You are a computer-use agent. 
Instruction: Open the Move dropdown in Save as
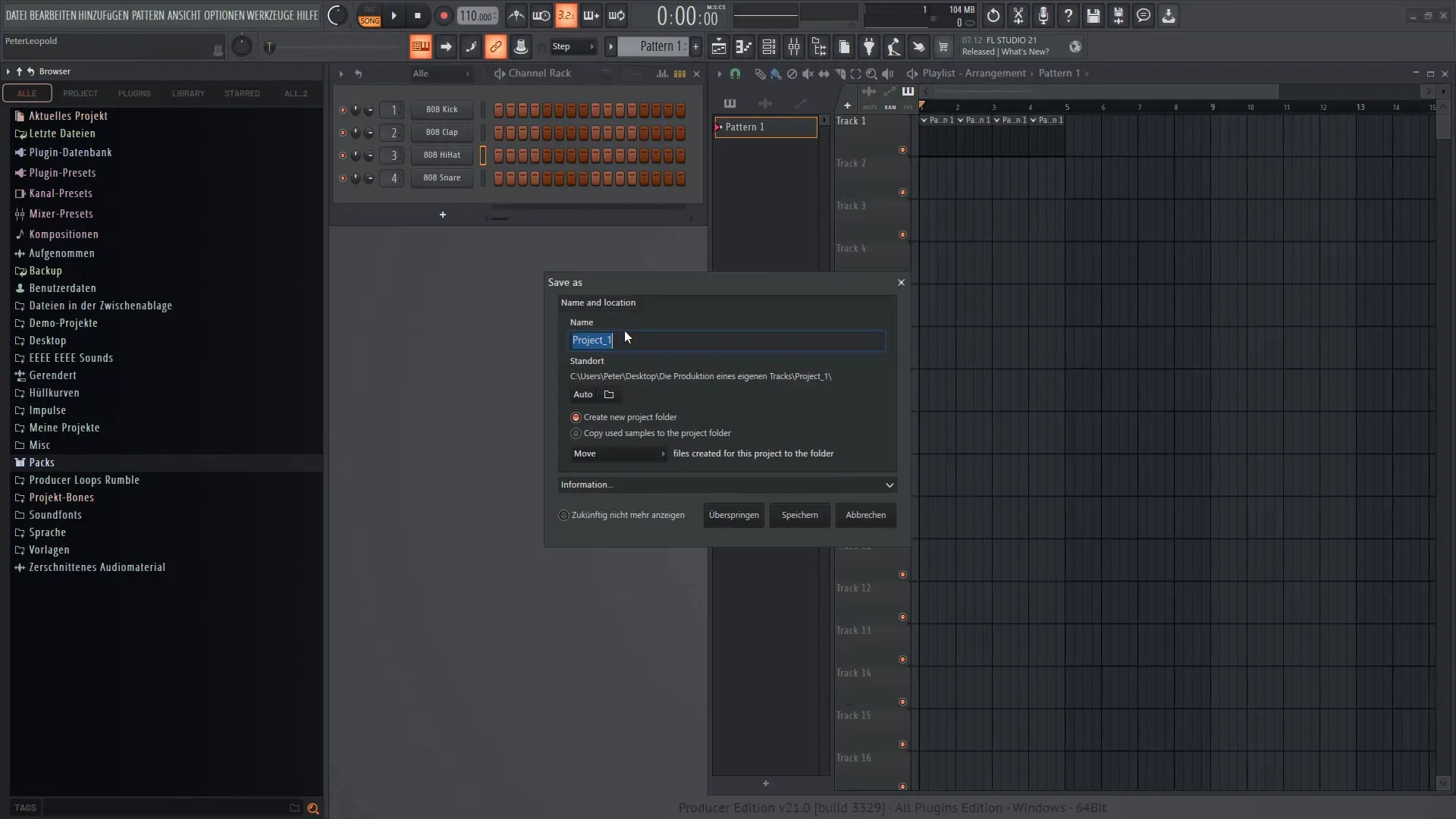tap(619, 453)
